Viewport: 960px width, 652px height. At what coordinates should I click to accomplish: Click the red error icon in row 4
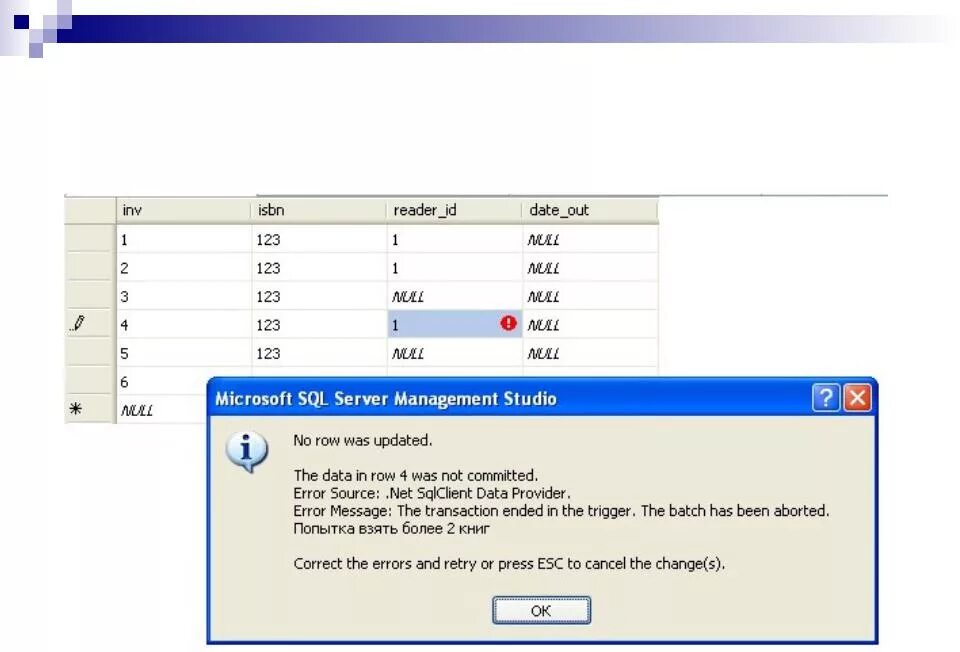(x=508, y=323)
